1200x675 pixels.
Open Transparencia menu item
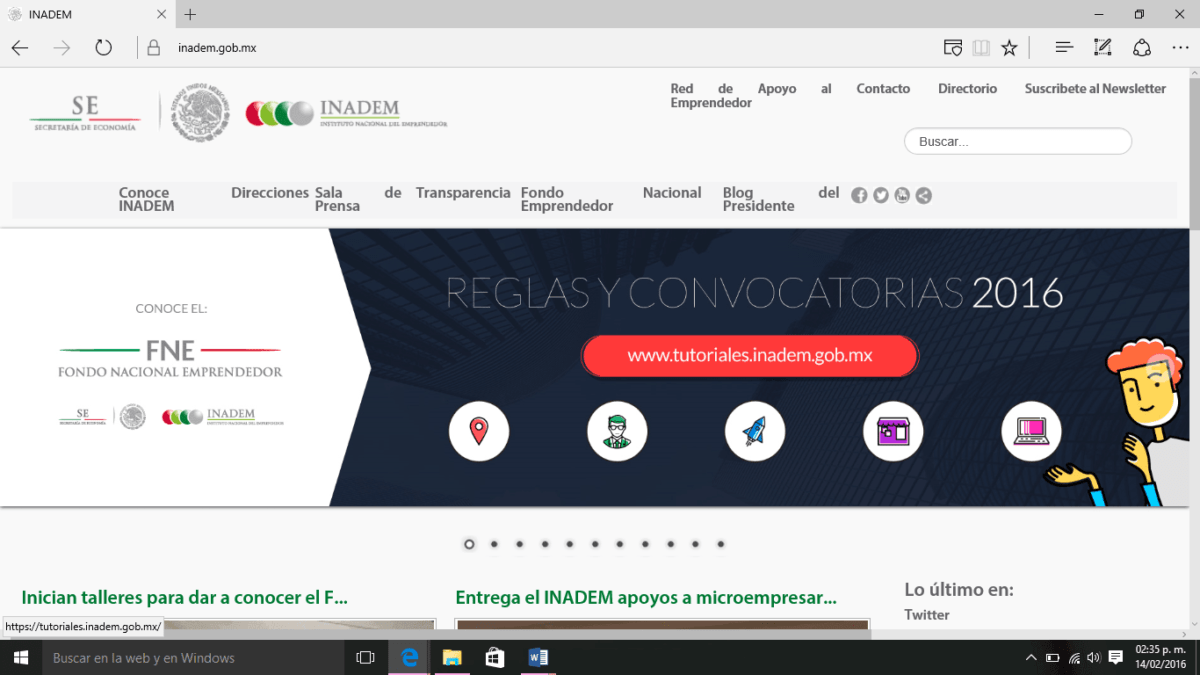(x=463, y=192)
